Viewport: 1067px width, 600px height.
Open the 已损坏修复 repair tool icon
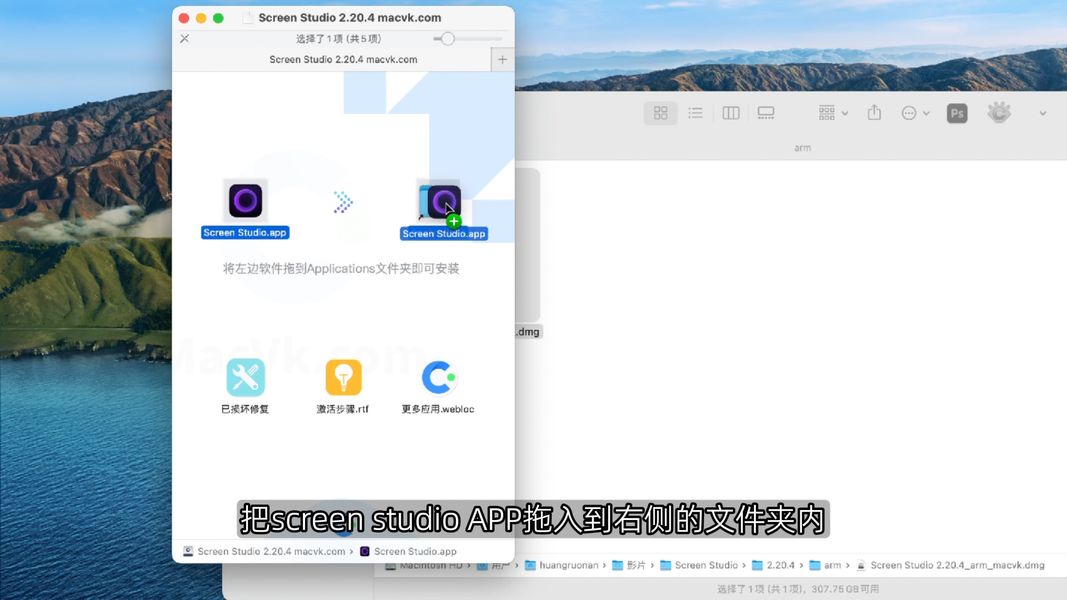pos(245,377)
